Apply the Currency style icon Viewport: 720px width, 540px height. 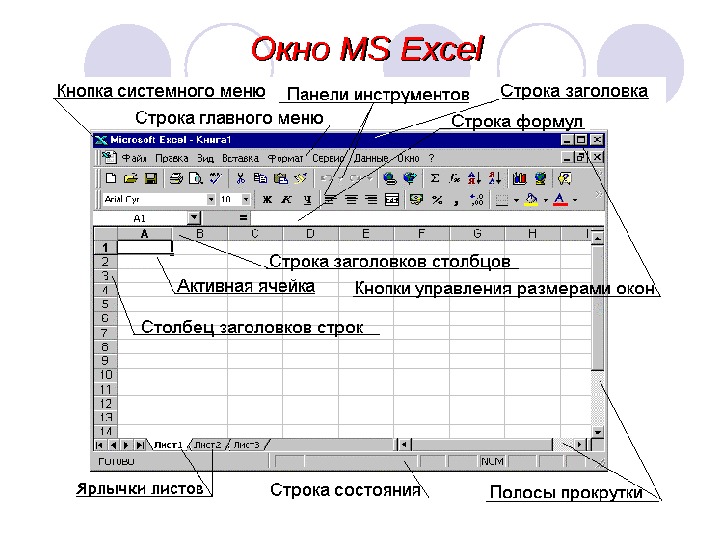click(416, 199)
